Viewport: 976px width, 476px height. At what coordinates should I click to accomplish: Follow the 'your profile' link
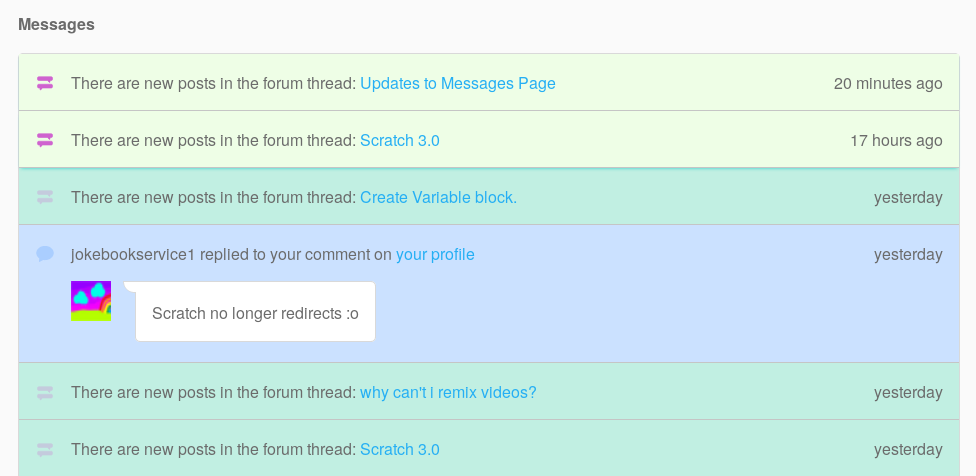click(435, 254)
